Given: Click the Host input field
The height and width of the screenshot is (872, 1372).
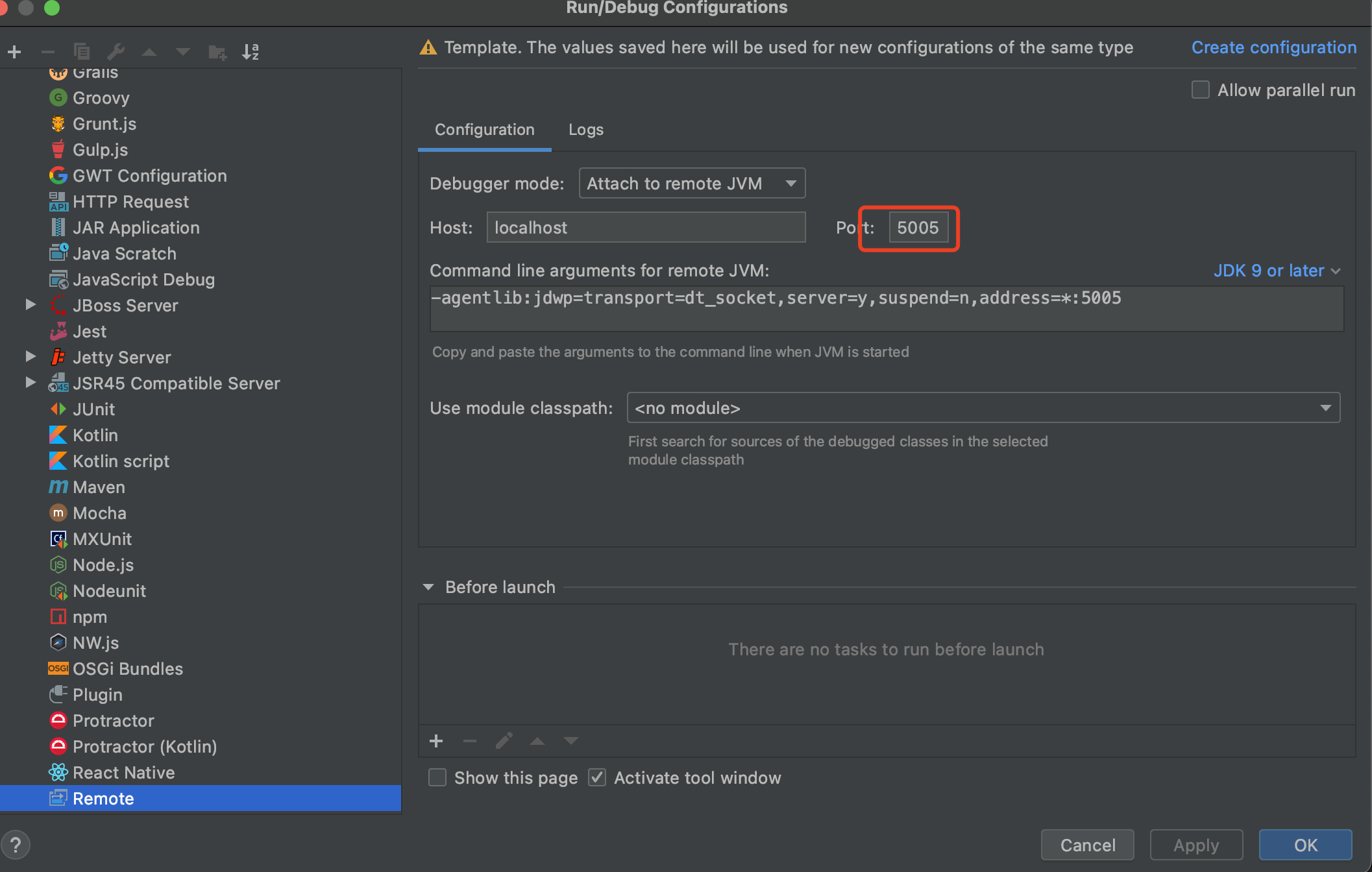Looking at the screenshot, I should 646,228.
